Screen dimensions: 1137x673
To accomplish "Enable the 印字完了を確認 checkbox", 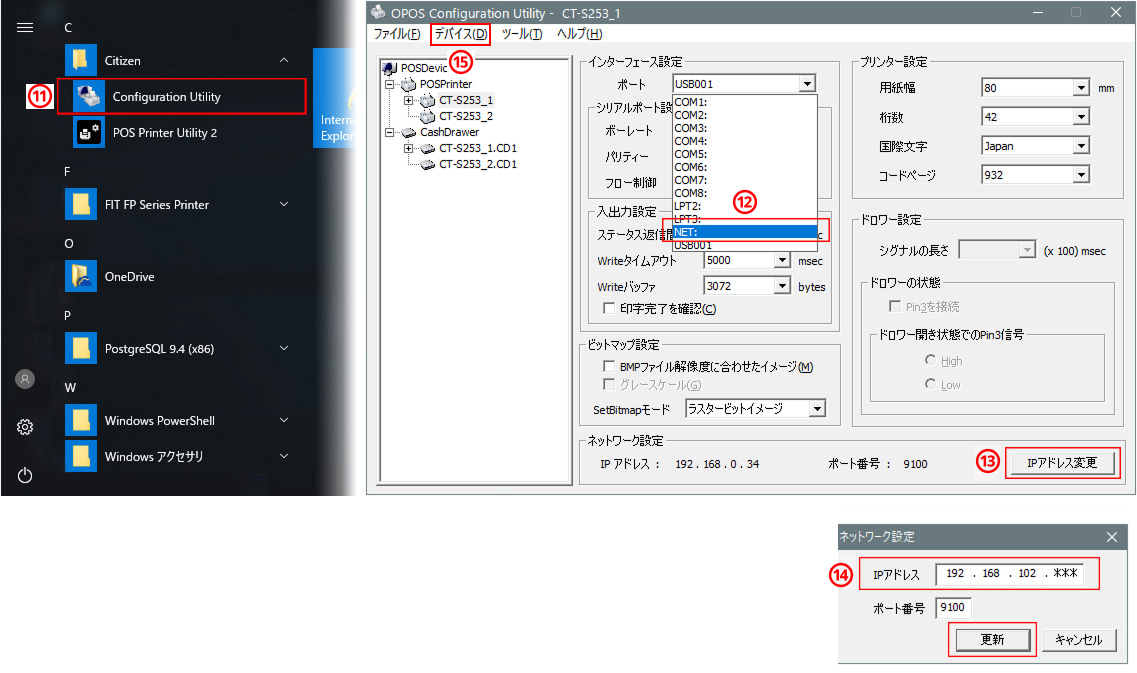I will [x=609, y=309].
